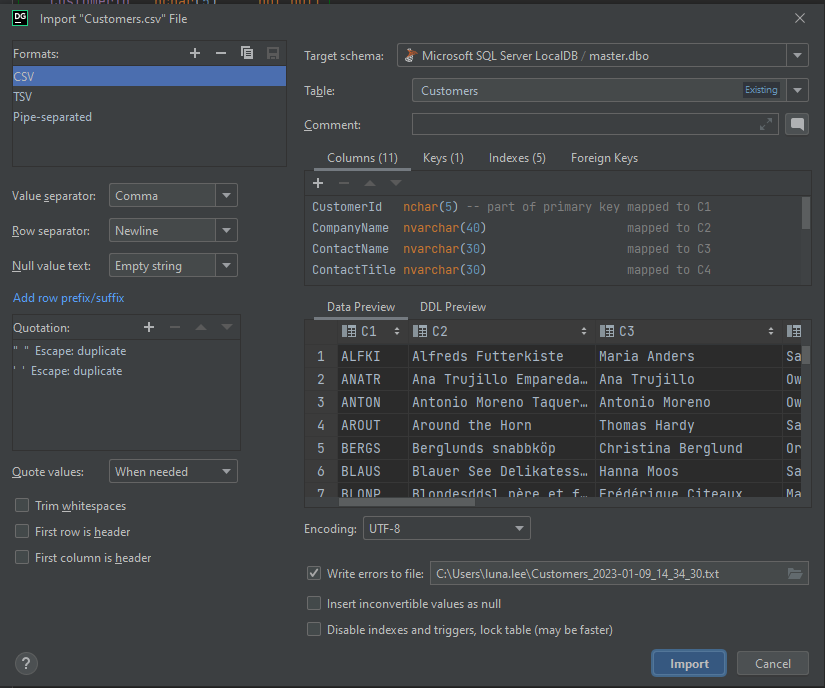825x688 pixels.
Task: Select the TSV format in the list
Action: coord(23,97)
